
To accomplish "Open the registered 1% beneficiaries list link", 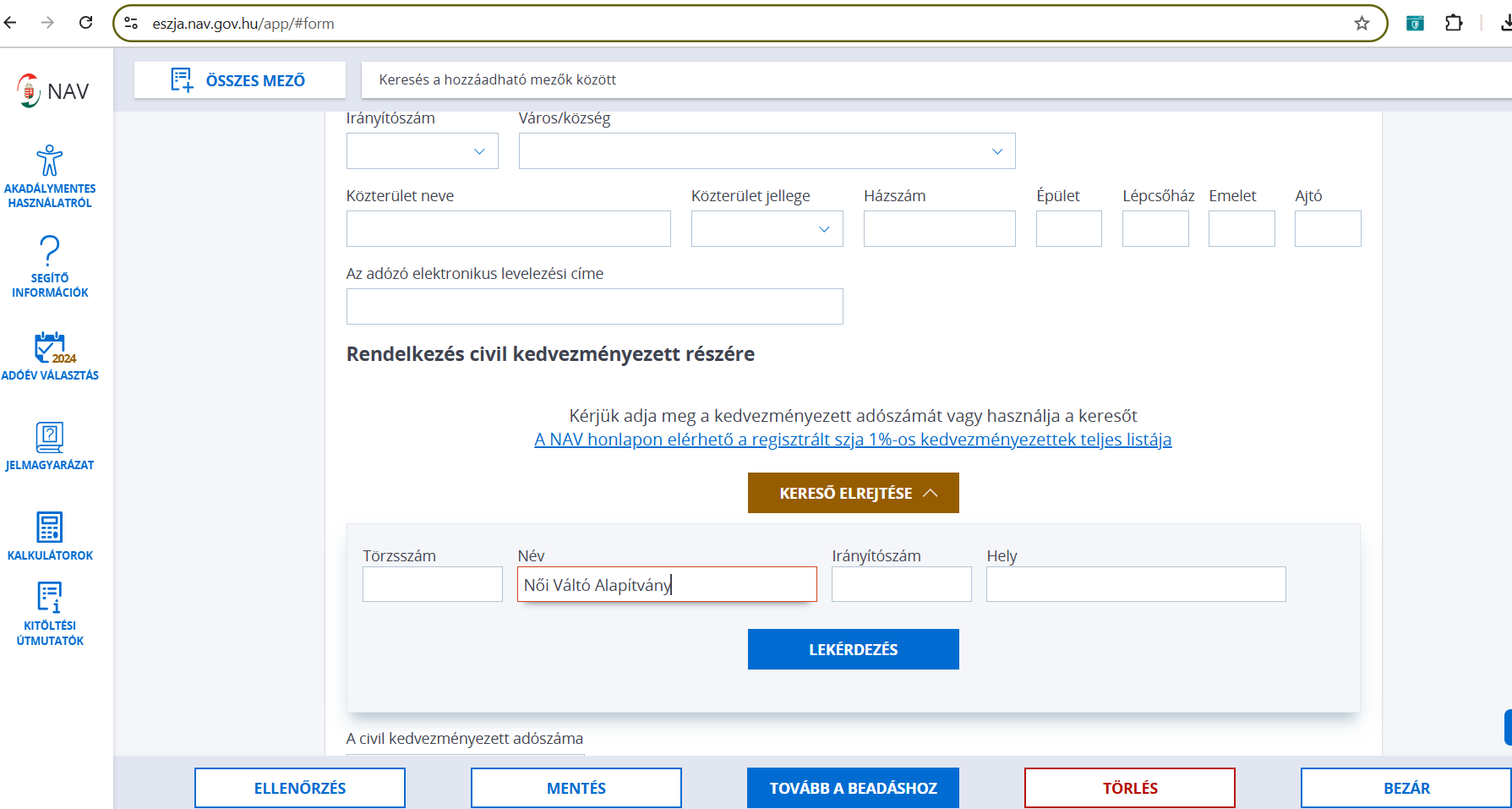I will 853,440.
